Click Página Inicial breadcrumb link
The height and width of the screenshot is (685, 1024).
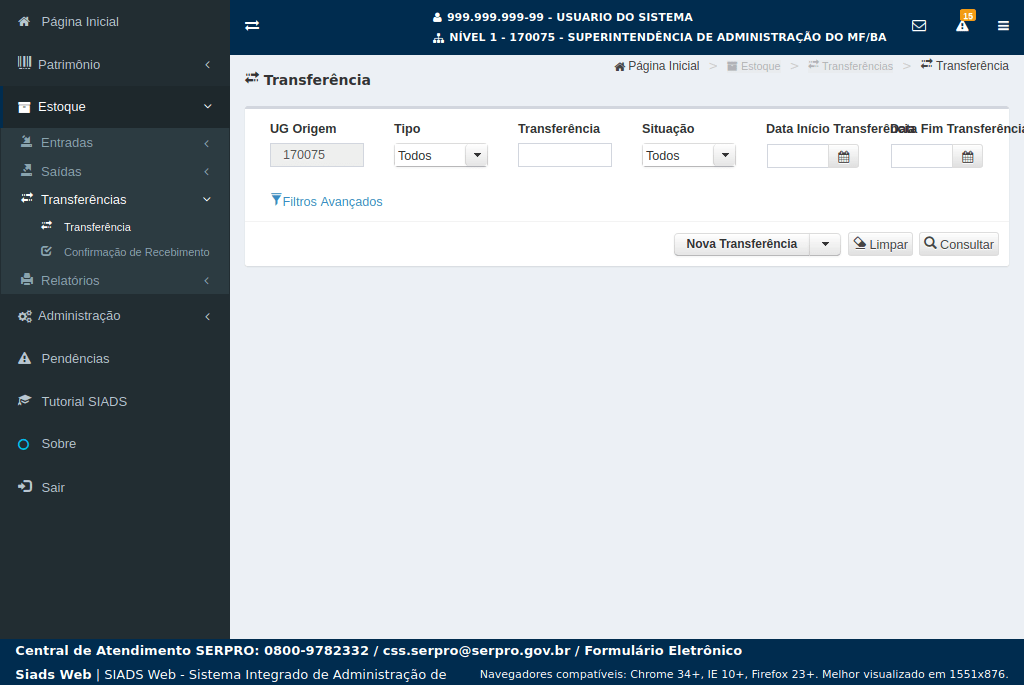pyautogui.click(x=664, y=66)
